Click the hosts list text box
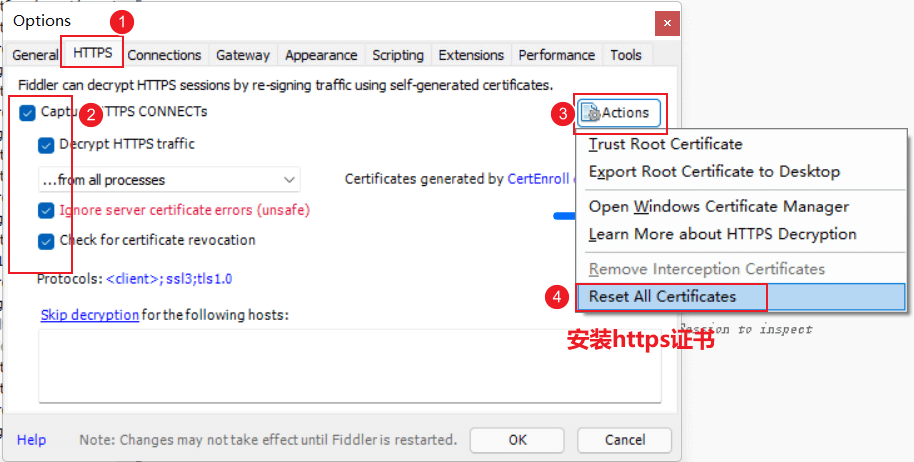The width and height of the screenshot is (914, 462). [x=350, y=365]
